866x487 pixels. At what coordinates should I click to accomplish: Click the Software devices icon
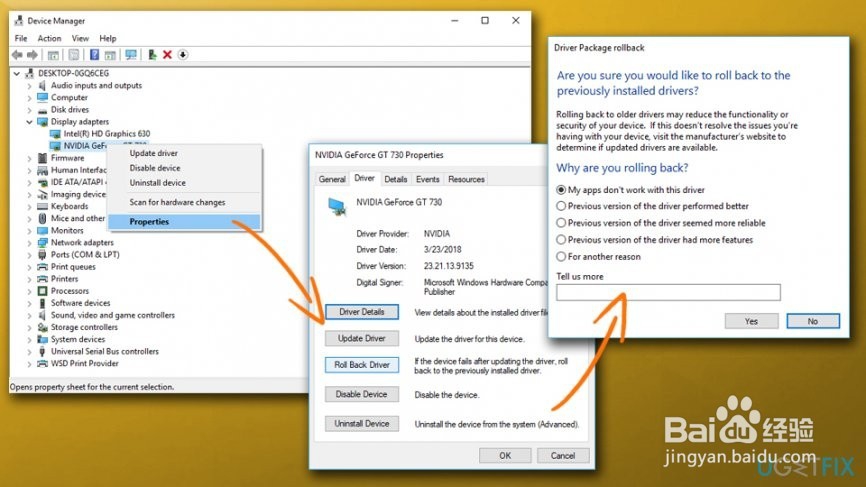(x=43, y=303)
